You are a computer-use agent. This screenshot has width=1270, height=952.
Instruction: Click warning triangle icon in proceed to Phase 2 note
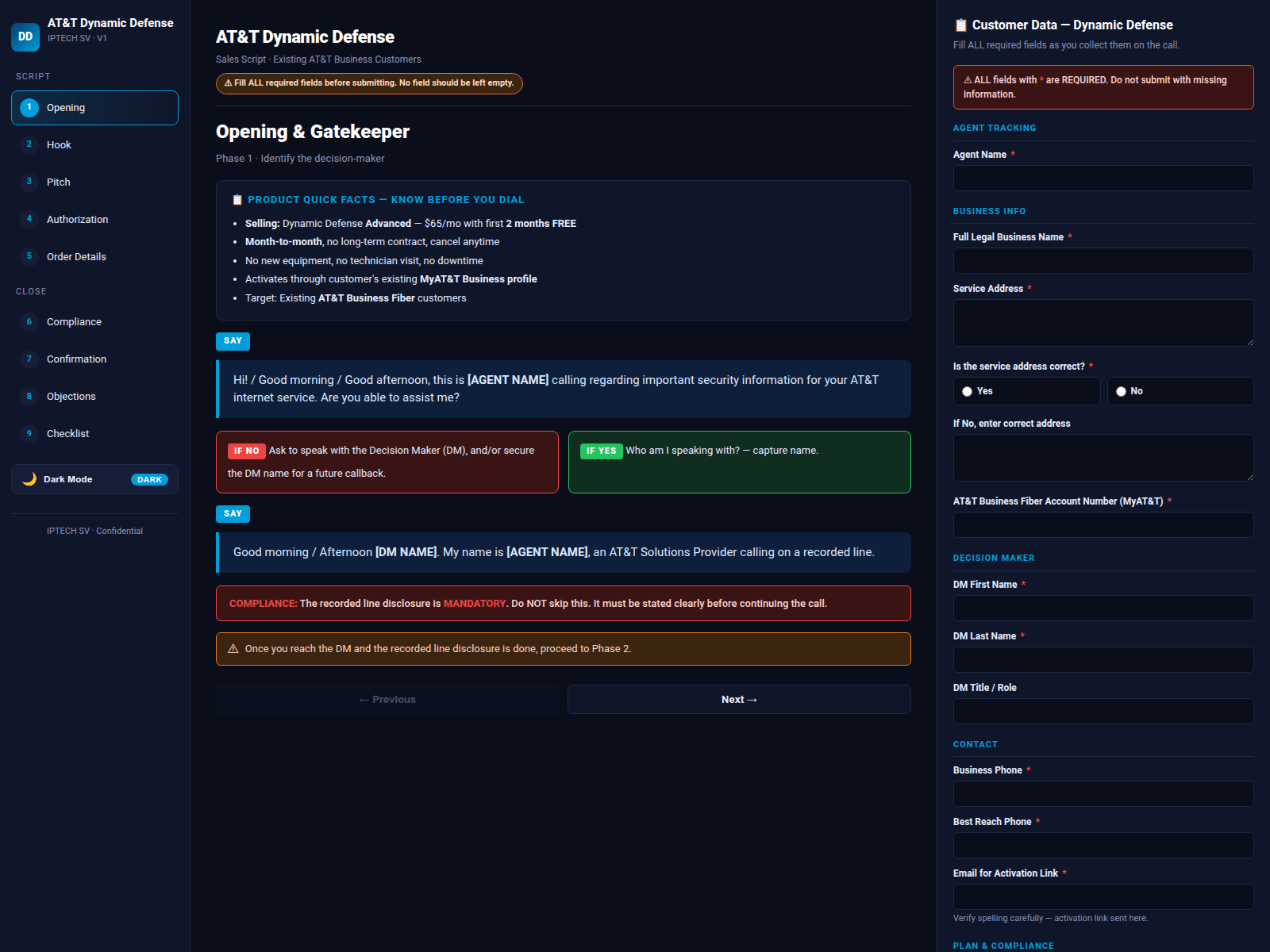click(233, 649)
